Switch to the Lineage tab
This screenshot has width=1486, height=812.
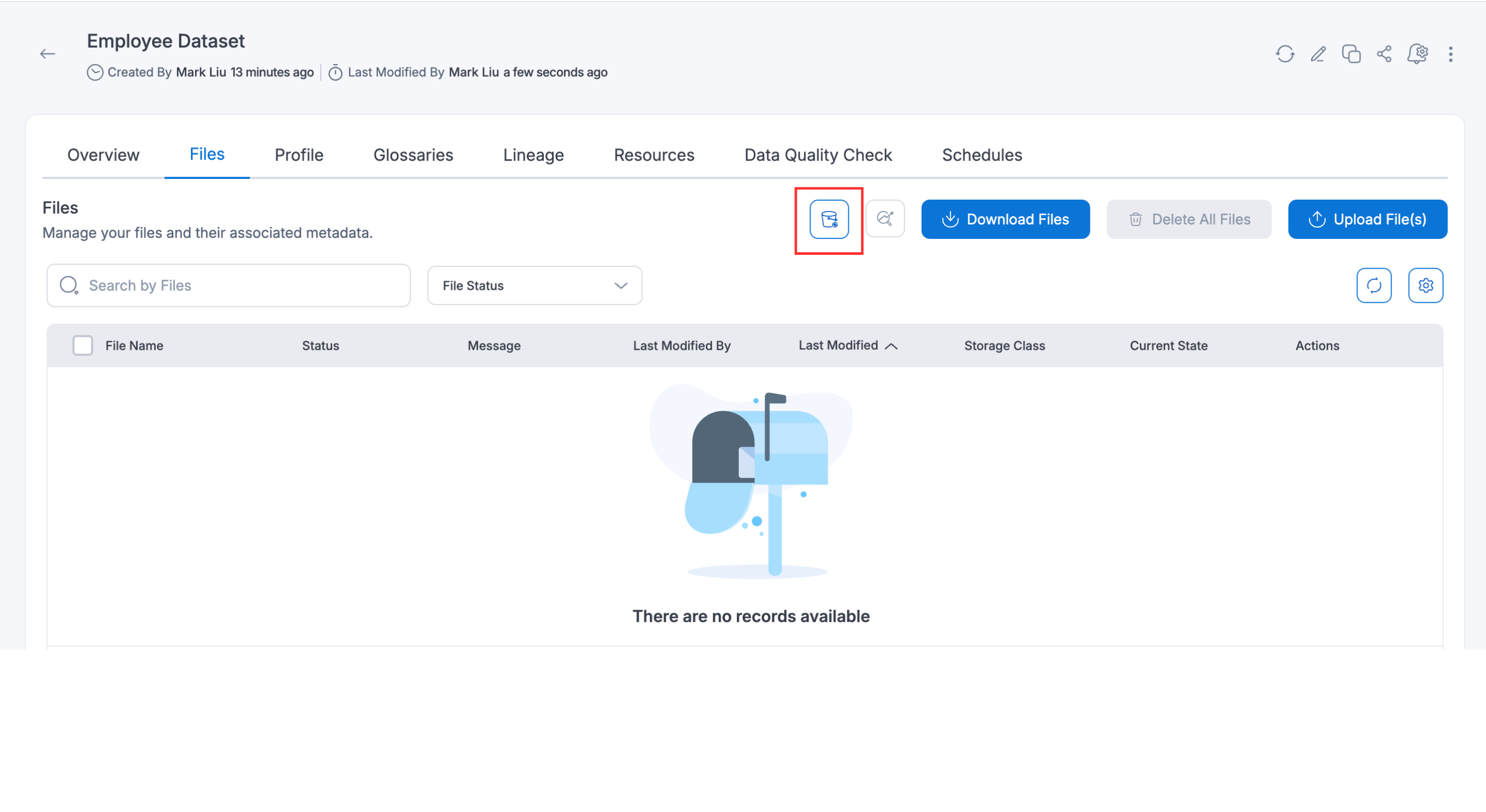point(533,155)
